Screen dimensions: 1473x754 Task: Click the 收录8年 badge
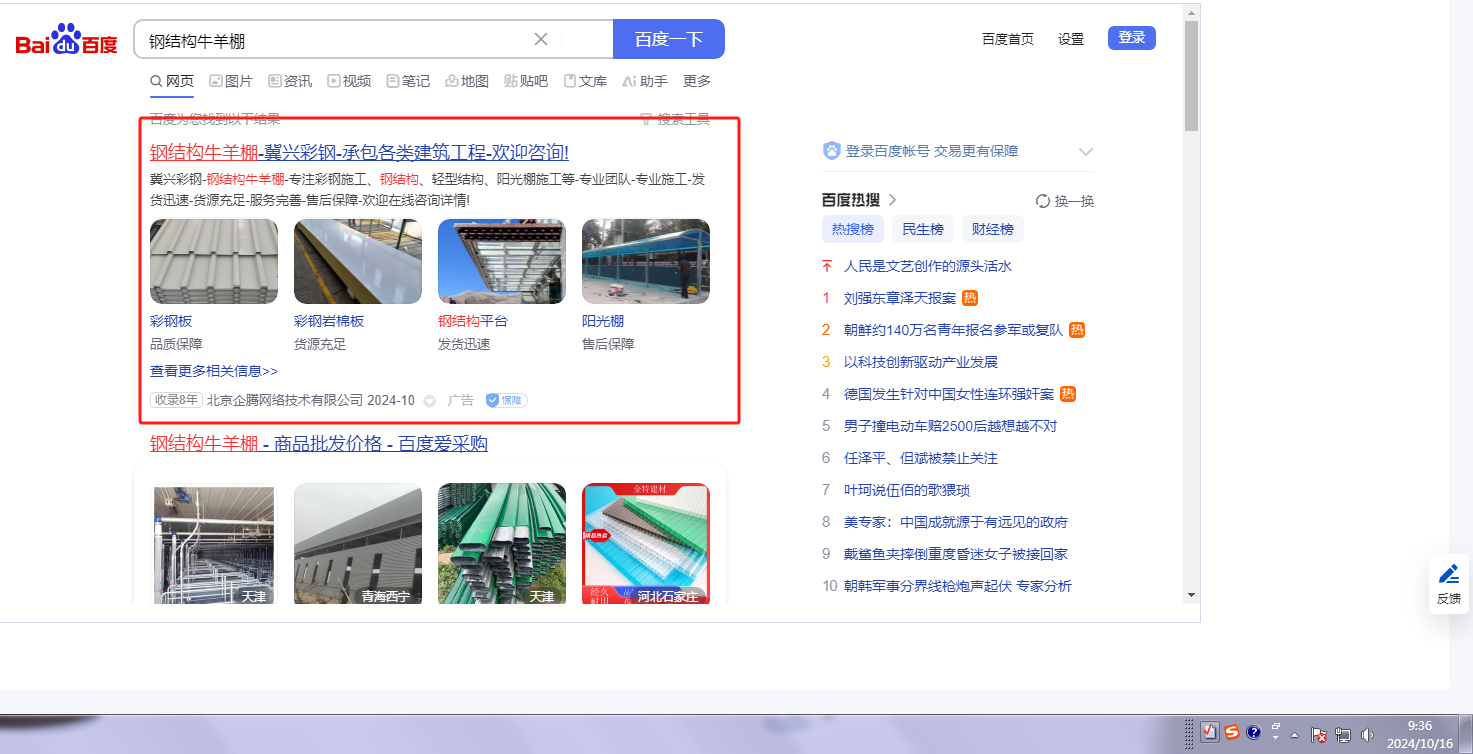click(x=176, y=400)
